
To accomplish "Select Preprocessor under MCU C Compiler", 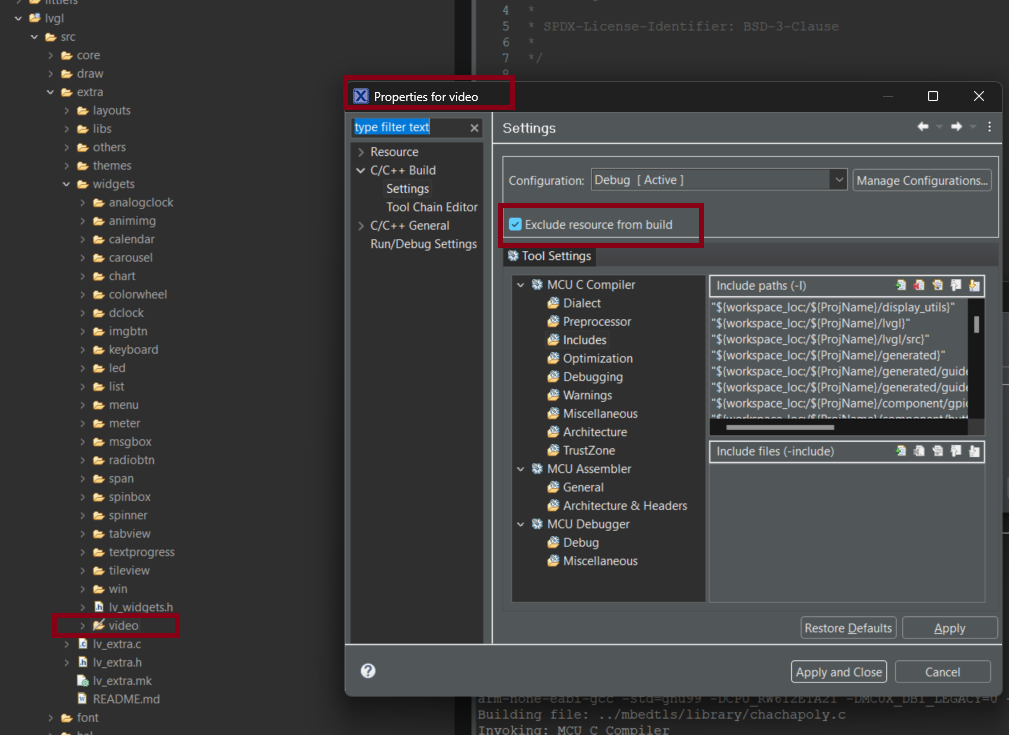I will click(x=597, y=322).
